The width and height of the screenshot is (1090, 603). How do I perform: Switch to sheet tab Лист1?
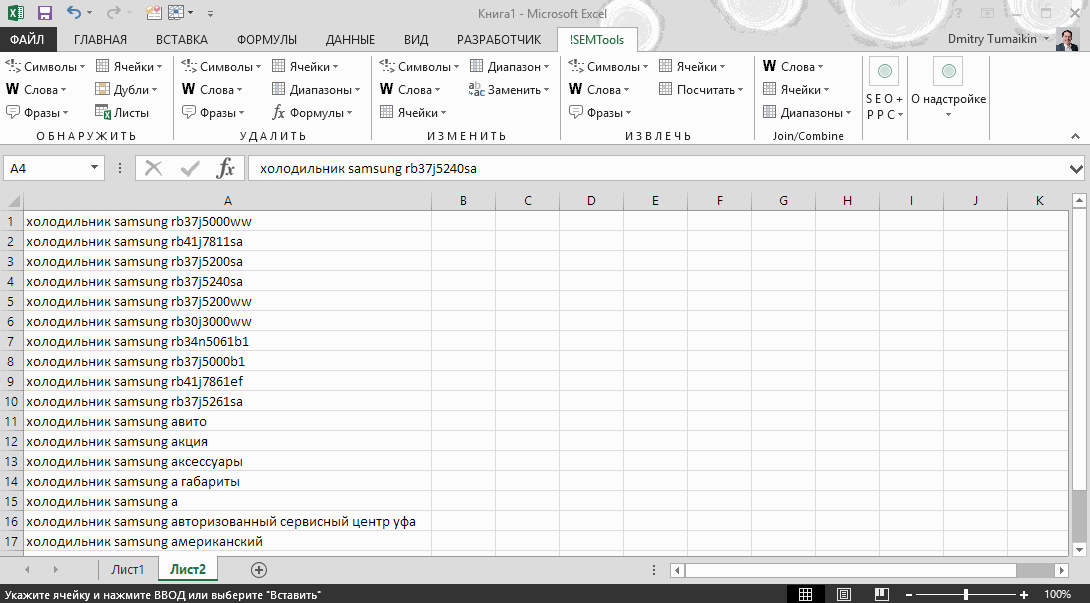pyautogui.click(x=127, y=570)
